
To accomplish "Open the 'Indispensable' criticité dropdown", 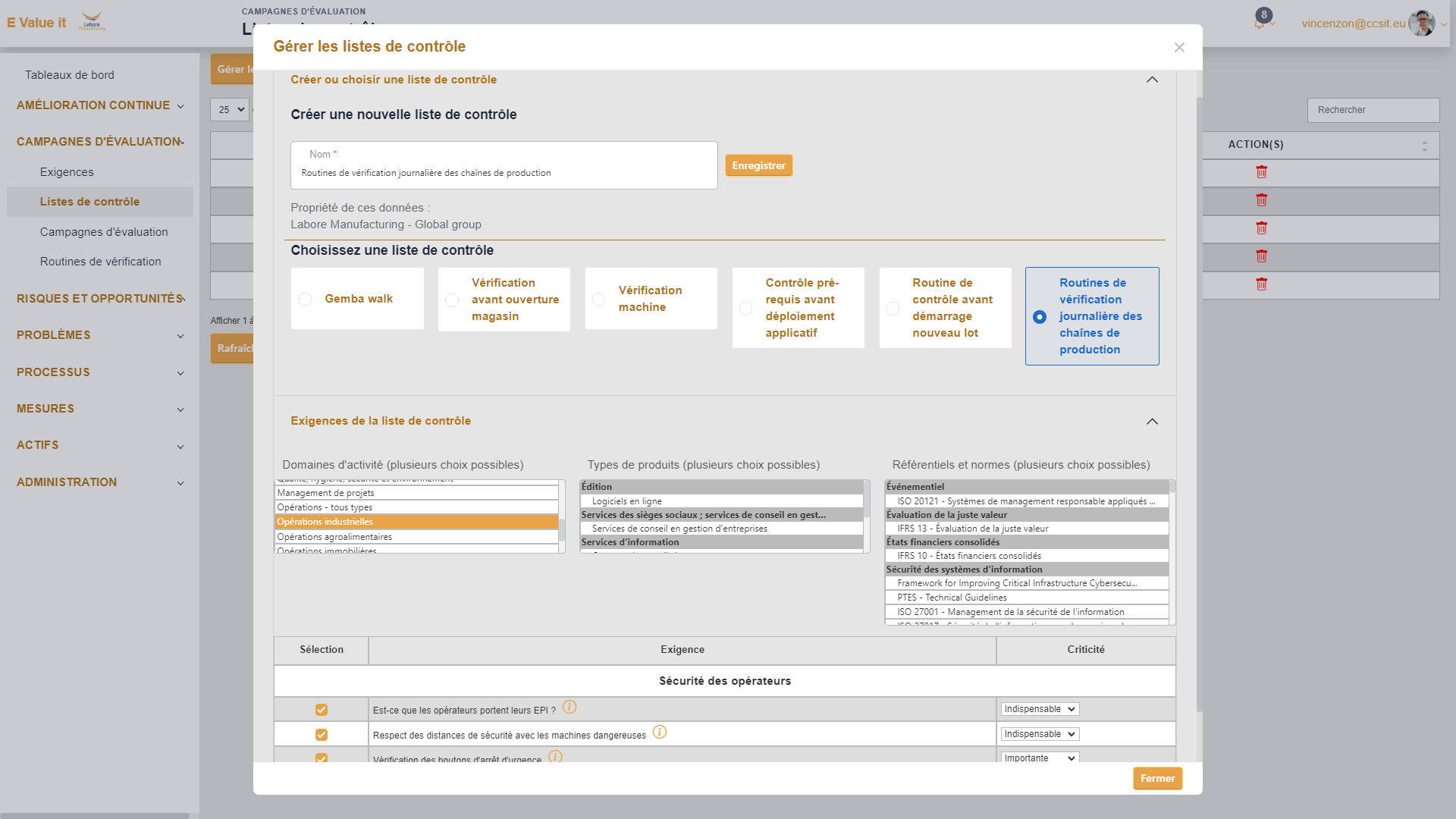I will [1038, 708].
